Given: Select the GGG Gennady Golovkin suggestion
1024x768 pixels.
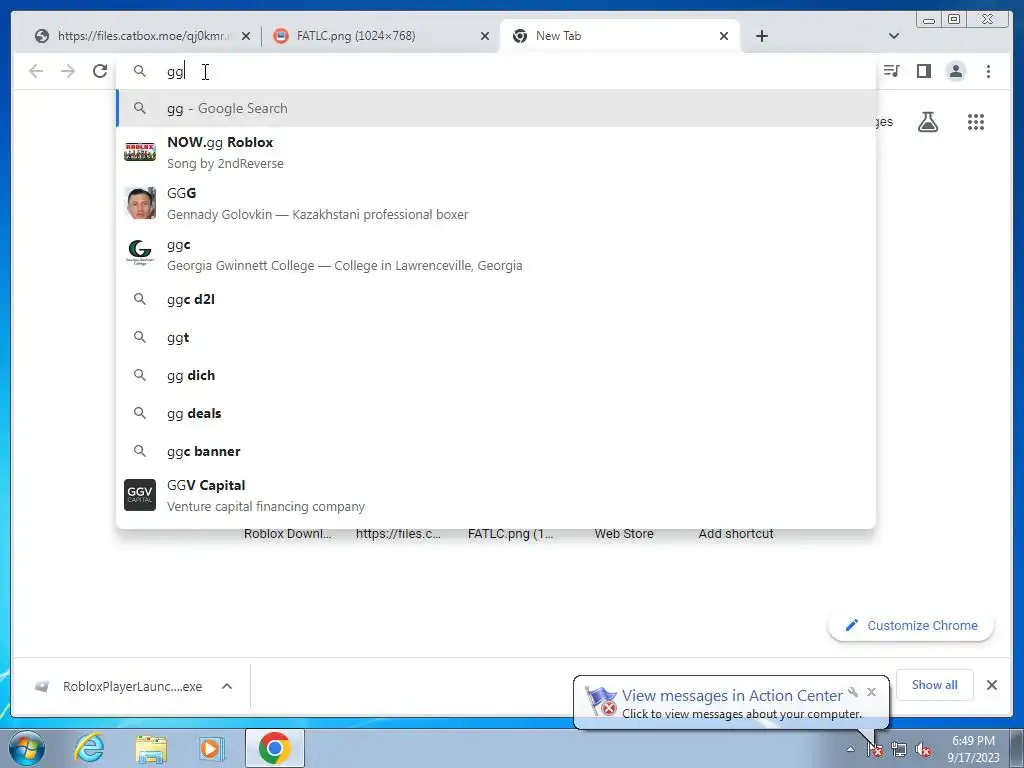Looking at the screenshot, I should pos(496,203).
